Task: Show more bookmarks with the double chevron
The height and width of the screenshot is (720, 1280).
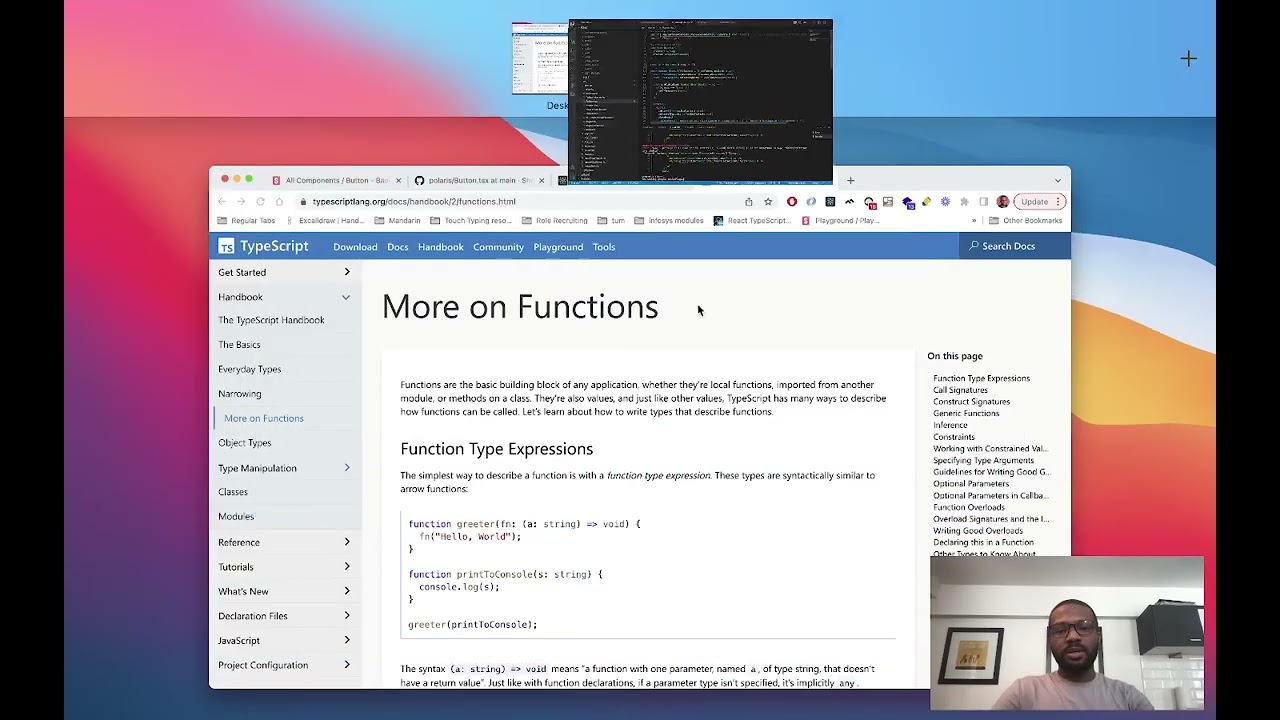Action: (974, 221)
